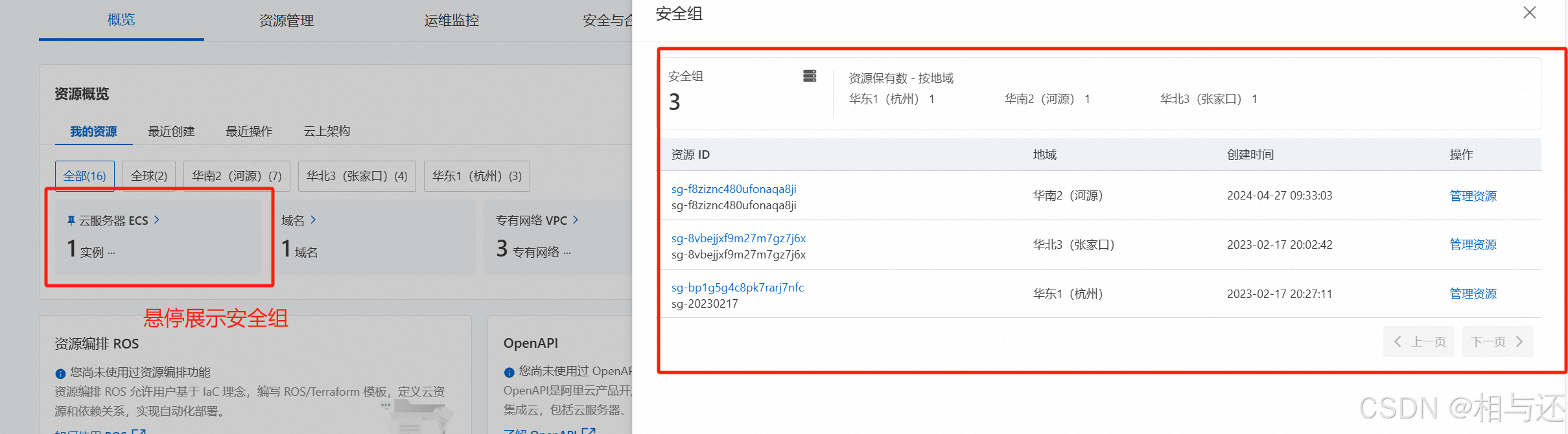Click the 华南2（河源） 1 region count
Screen dimensions: 1568x434
pyautogui.click(x=1047, y=99)
